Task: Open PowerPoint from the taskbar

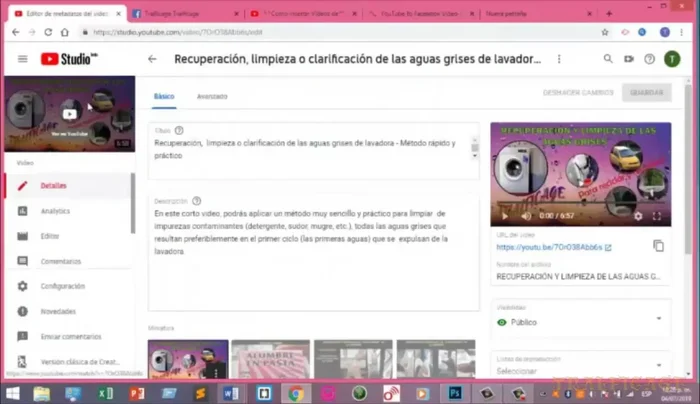Action: tap(137, 393)
